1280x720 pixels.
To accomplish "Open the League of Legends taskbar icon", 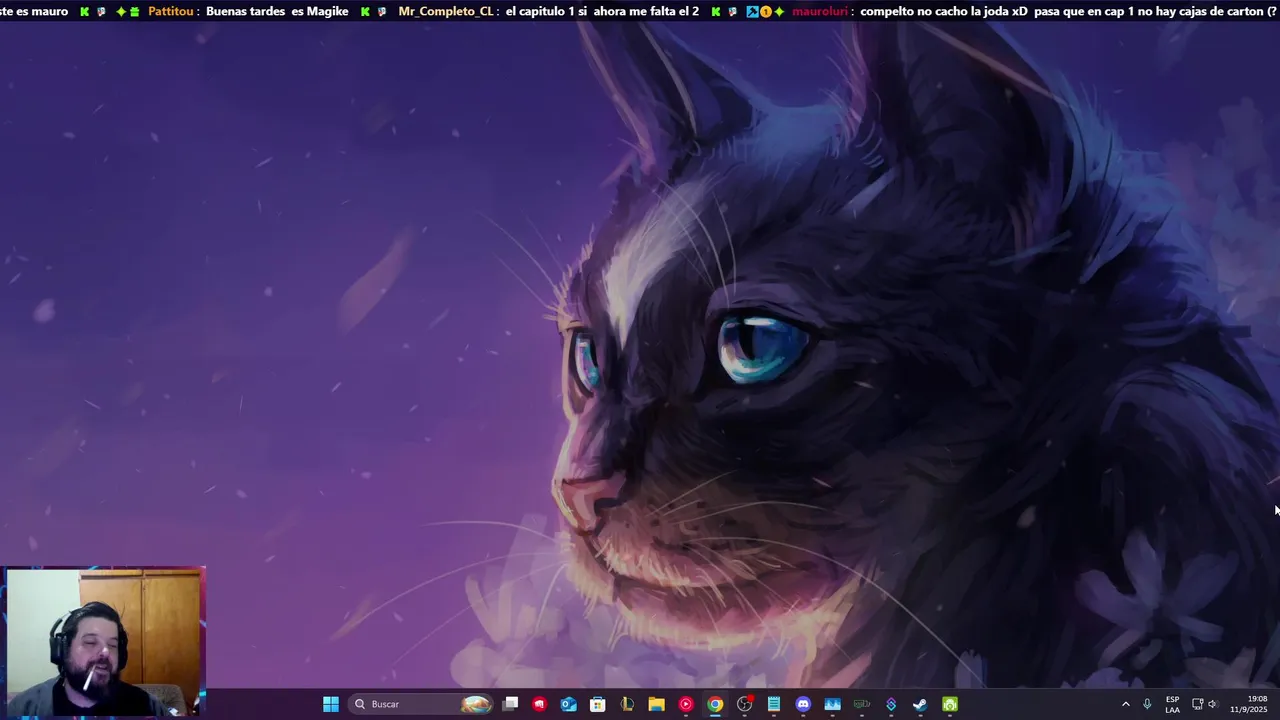I will [x=627, y=704].
